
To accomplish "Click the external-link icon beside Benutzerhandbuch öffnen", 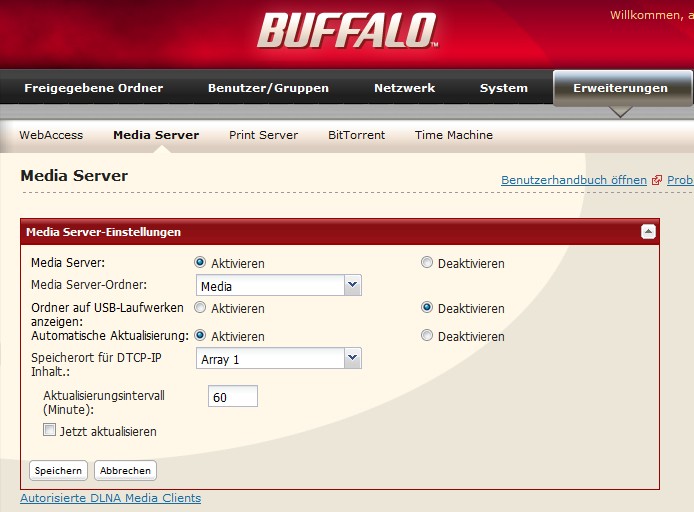I will tap(657, 180).
